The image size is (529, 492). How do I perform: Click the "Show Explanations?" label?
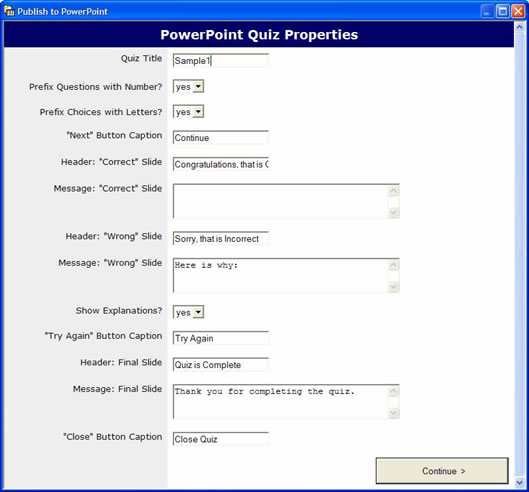tap(119, 310)
